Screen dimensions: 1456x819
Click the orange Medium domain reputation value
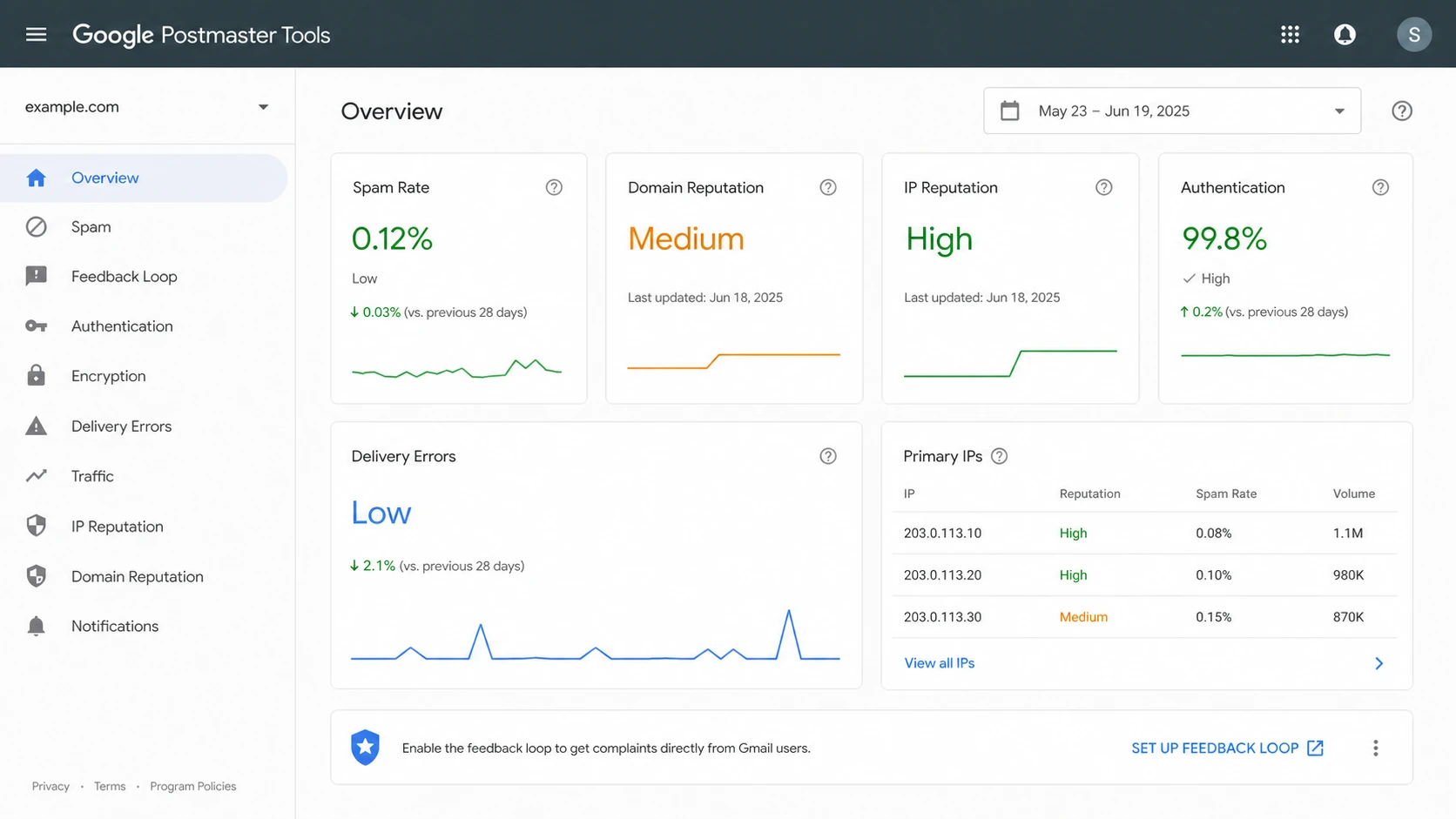point(686,238)
